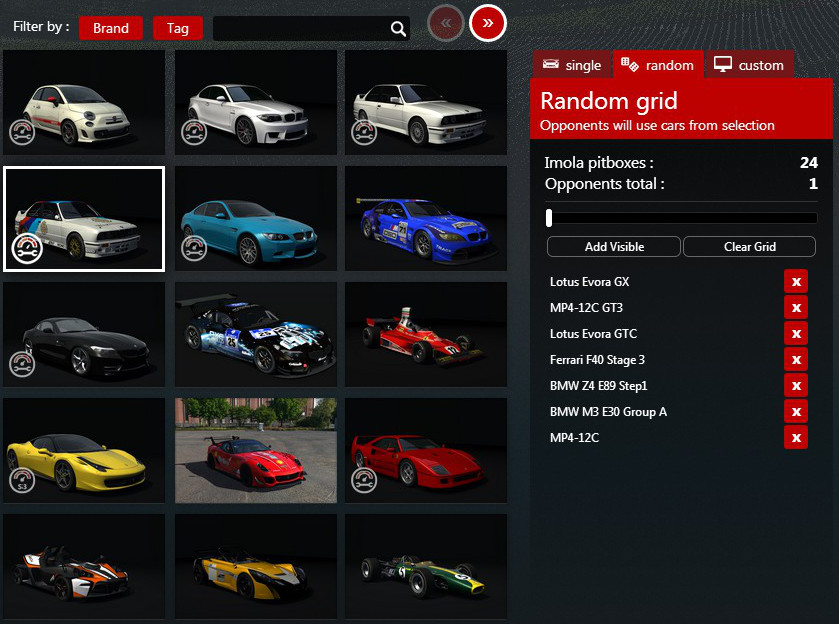Click the opponents total slider track
The width and height of the screenshot is (839, 624).
682,218
